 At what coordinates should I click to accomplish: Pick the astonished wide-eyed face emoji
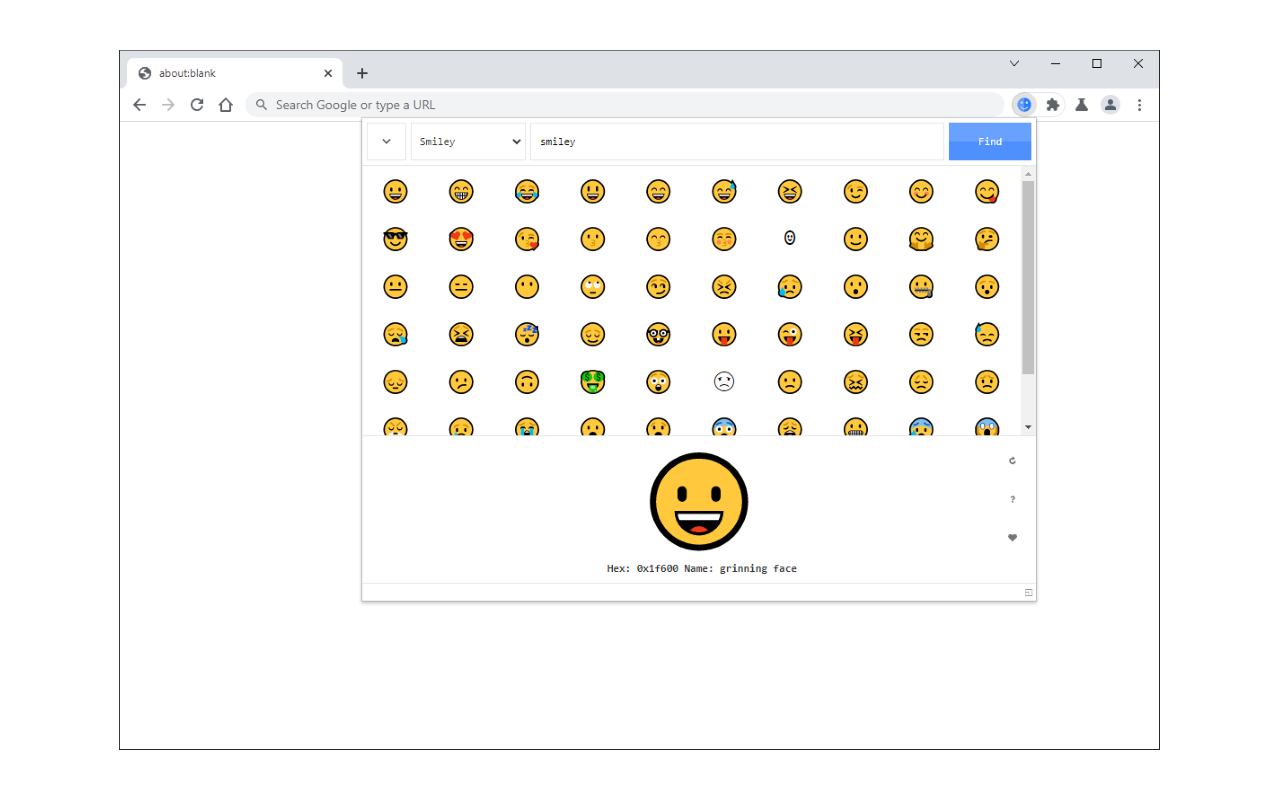tap(658, 382)
